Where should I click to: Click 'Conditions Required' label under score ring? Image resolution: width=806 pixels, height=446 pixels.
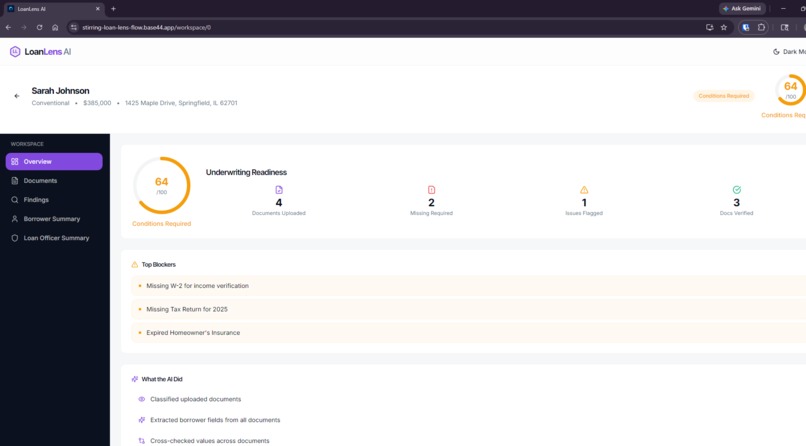[161, 224]
